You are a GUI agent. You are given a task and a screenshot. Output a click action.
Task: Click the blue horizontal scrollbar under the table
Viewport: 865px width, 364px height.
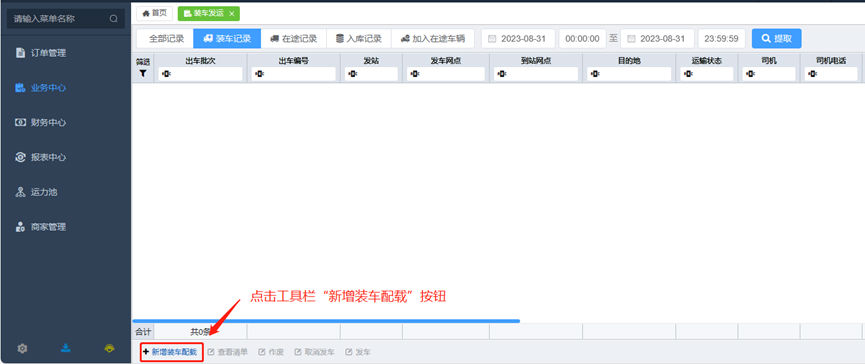coord(326,320)
